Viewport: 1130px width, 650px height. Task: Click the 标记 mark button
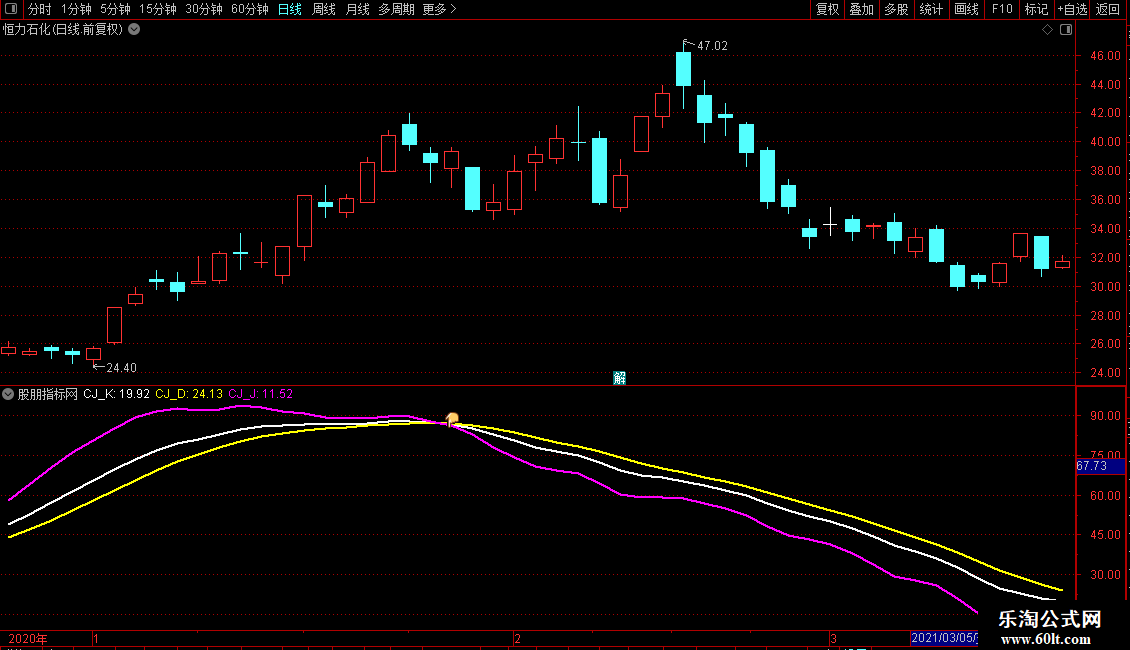[1036, 9]
